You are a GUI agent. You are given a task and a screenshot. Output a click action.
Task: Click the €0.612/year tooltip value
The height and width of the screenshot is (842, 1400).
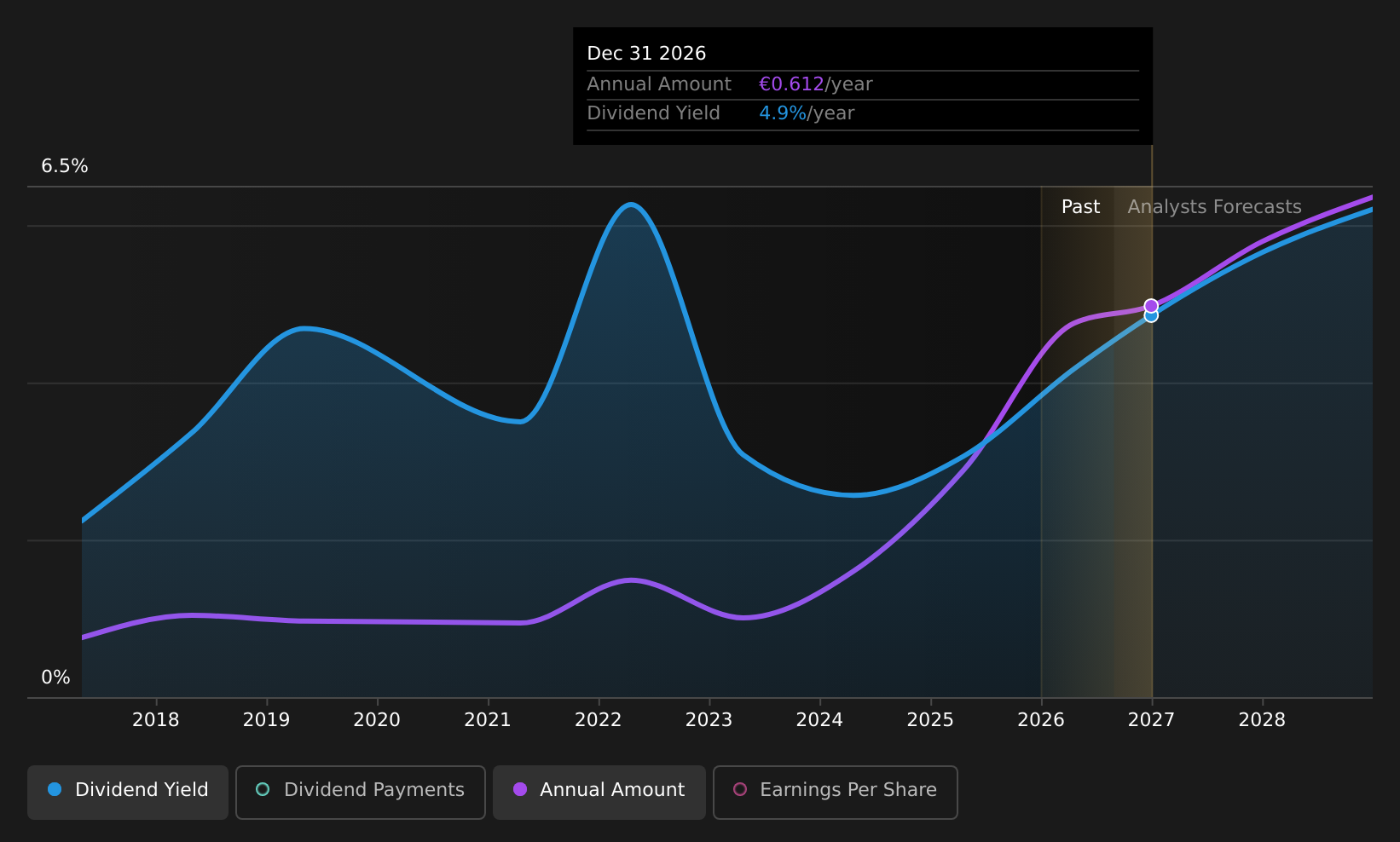point(816,84)
